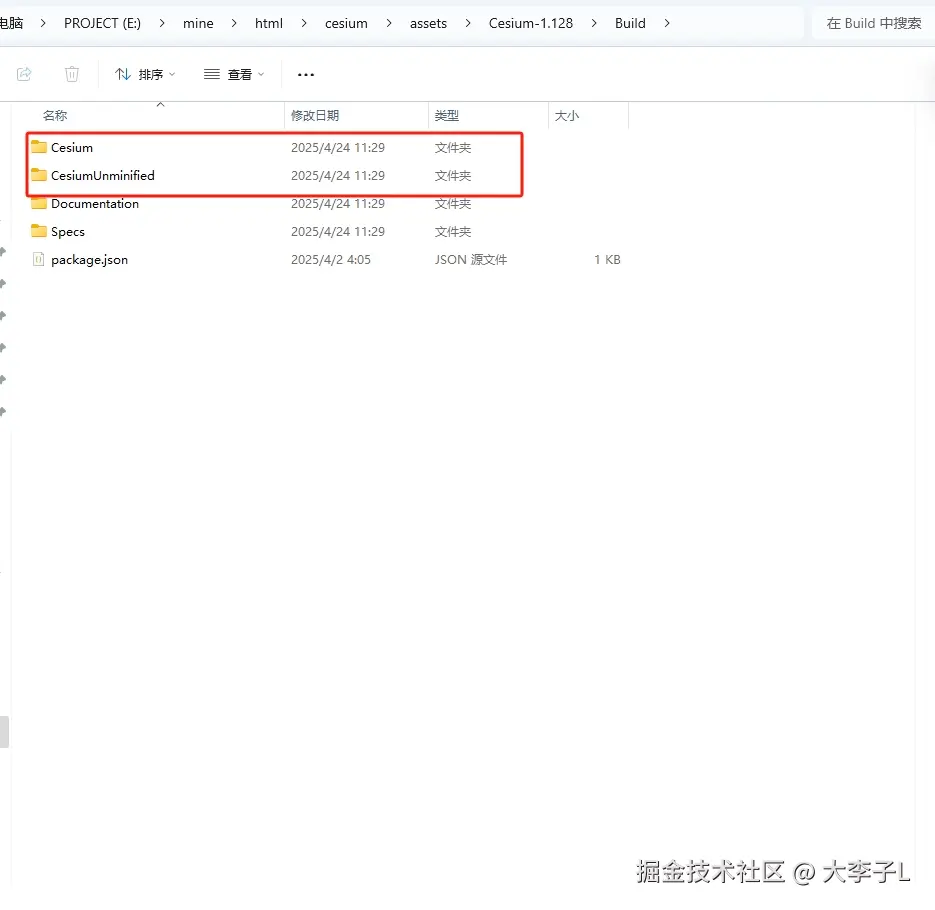Select PROJECT (E:) in the breadcrumb path
The height and width of the screenshot is (910, 935).
pos(101,22)
